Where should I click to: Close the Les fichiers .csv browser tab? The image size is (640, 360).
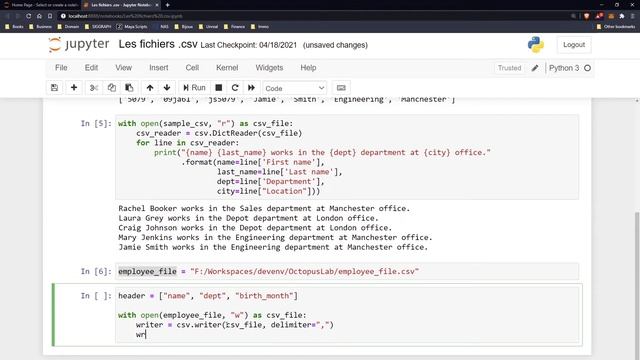157,5
